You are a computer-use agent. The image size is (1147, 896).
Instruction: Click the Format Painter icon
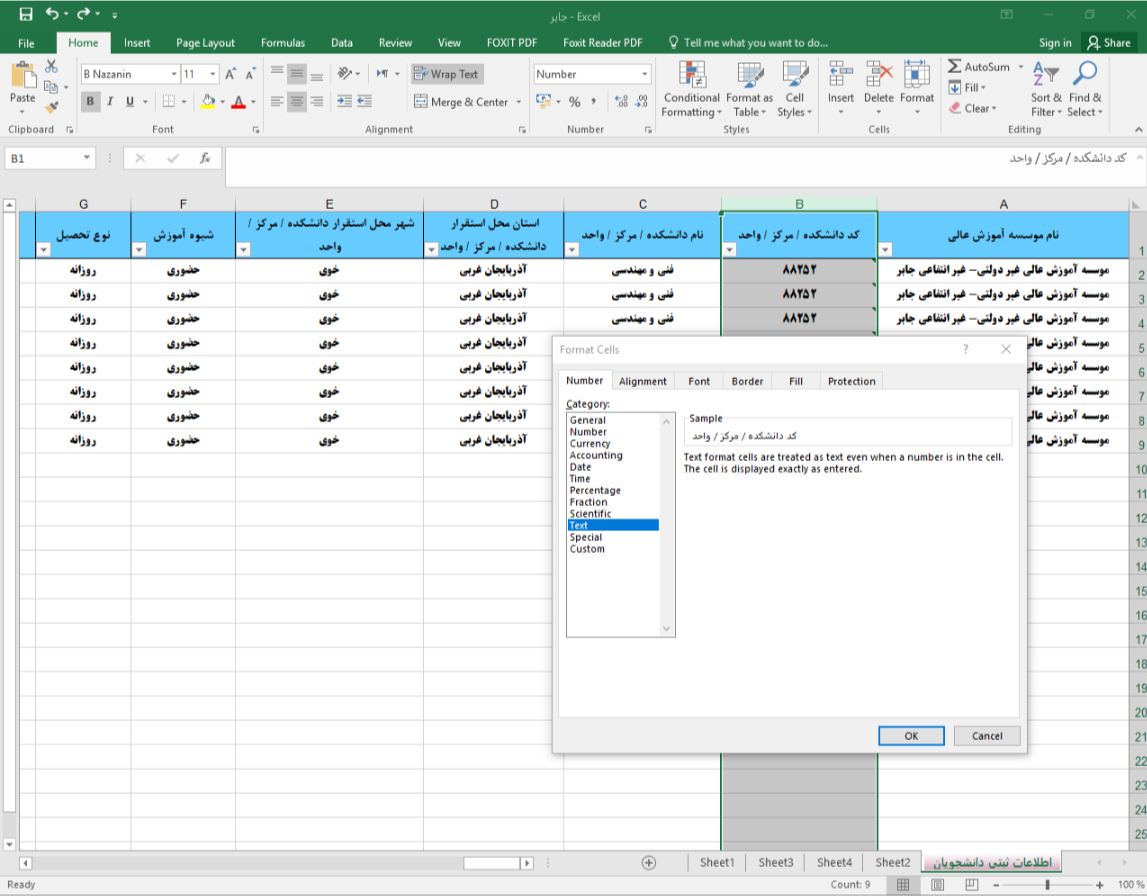[x=51, y=105]
